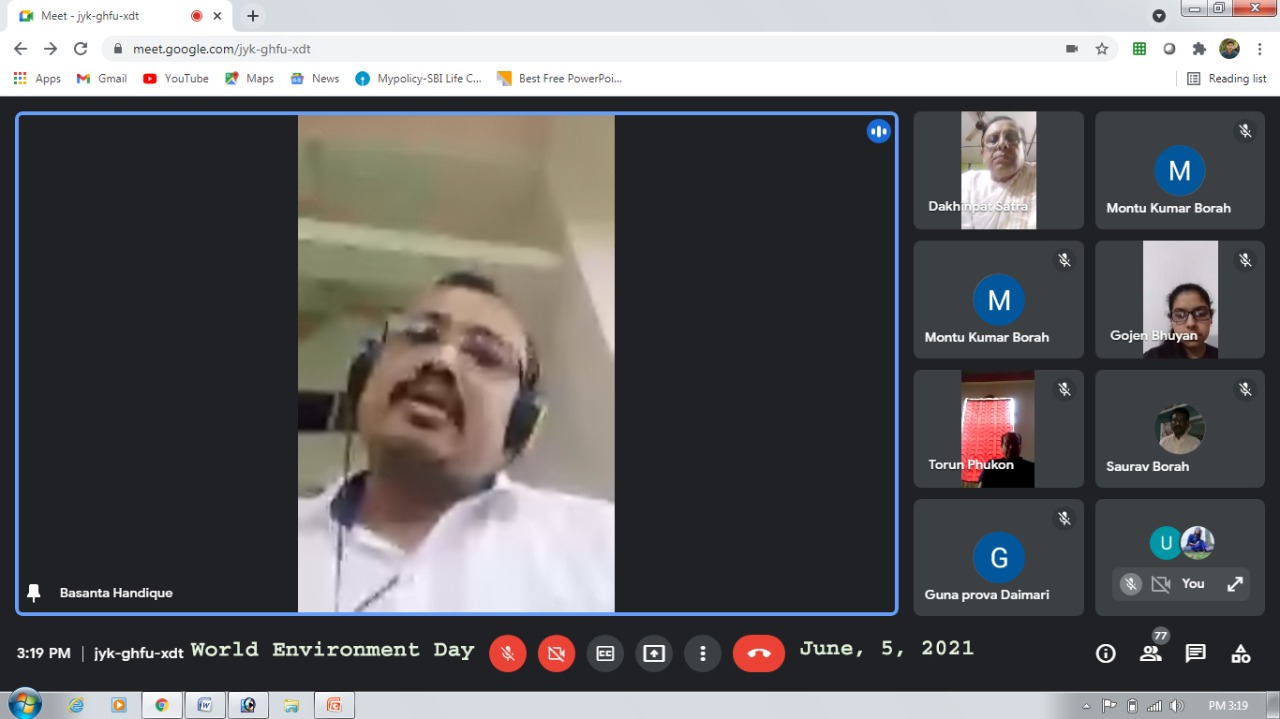This screenshot has width=1280, height=719.
Task: Open the Activities icon
Action: [x=1241, y=654]
